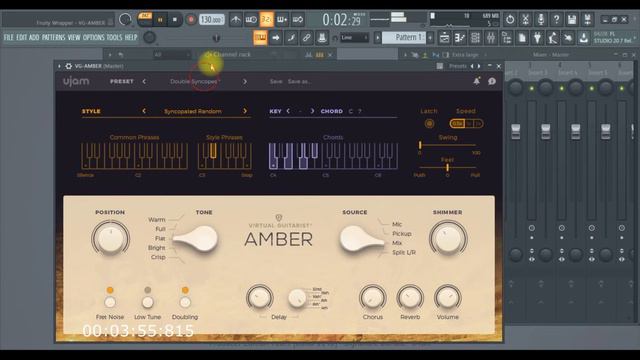Click the Feel slider handle
Viewport: 640px width, 360px height.
pos(447,167)
